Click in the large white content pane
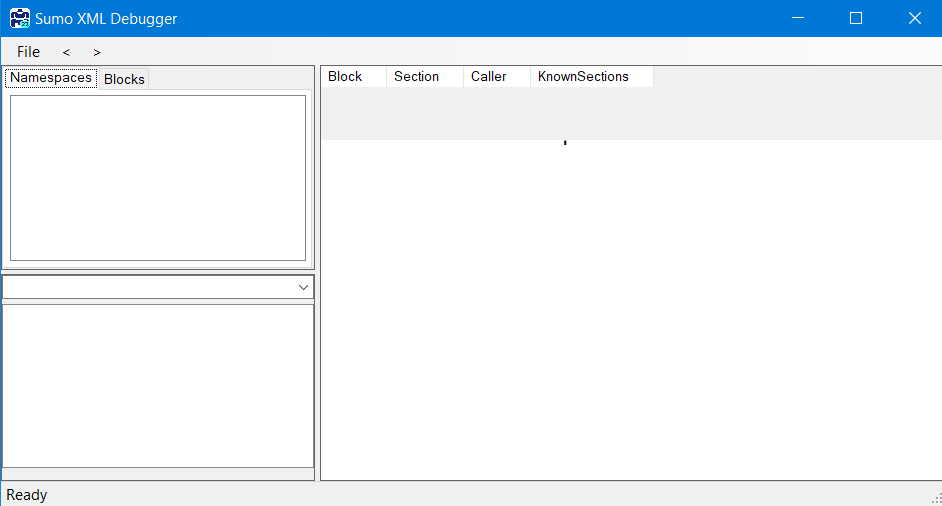Viewport: 942px width, 506px height. coord(630,310)
